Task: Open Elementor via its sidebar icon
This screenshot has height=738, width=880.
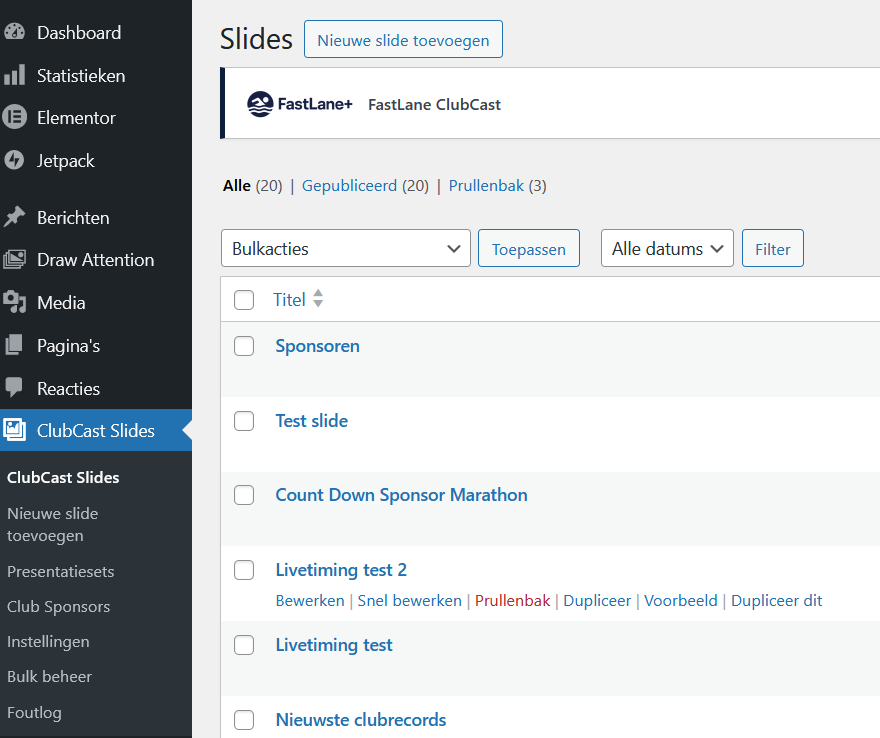Action: pyautogui.click(x=15, y=118)
